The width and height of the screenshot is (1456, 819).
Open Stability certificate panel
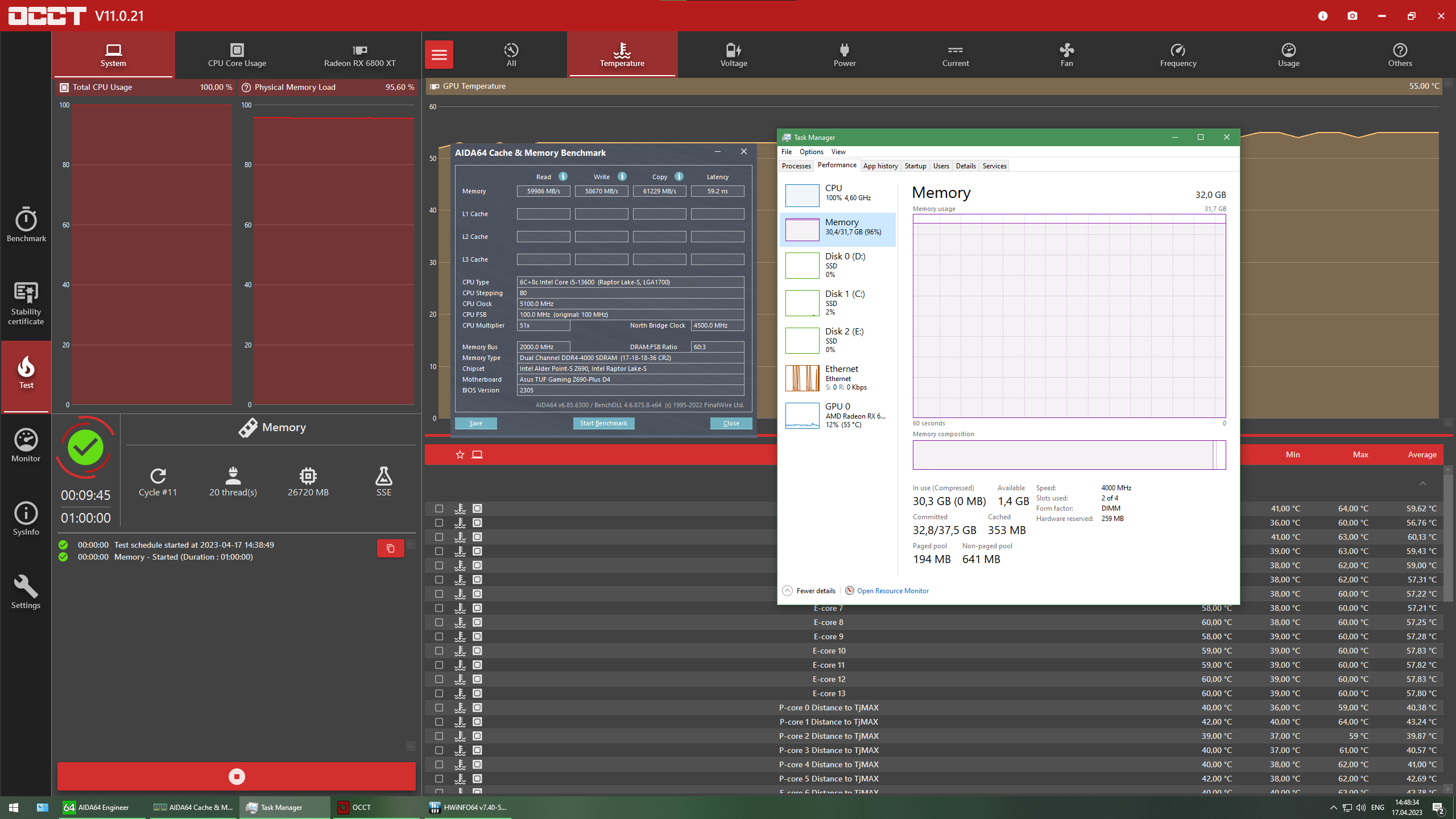26,303
